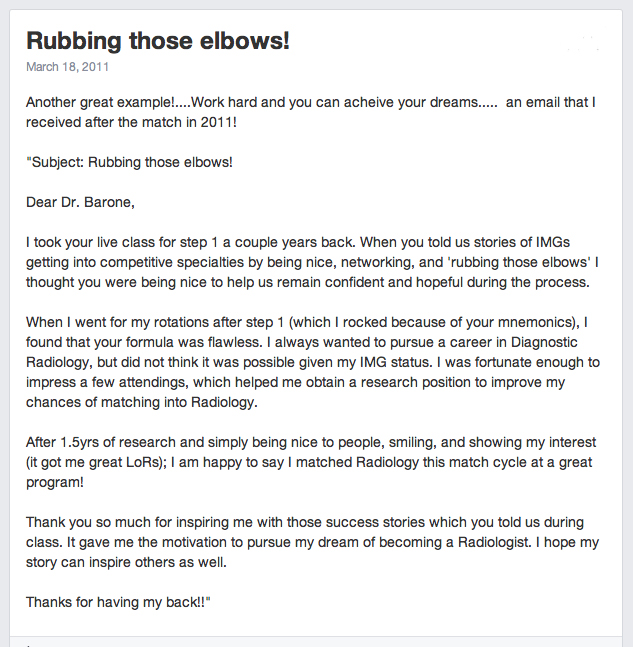Click the paragraph starting 'Thank you so much'

pyautogui.click(x=312, y=542)
